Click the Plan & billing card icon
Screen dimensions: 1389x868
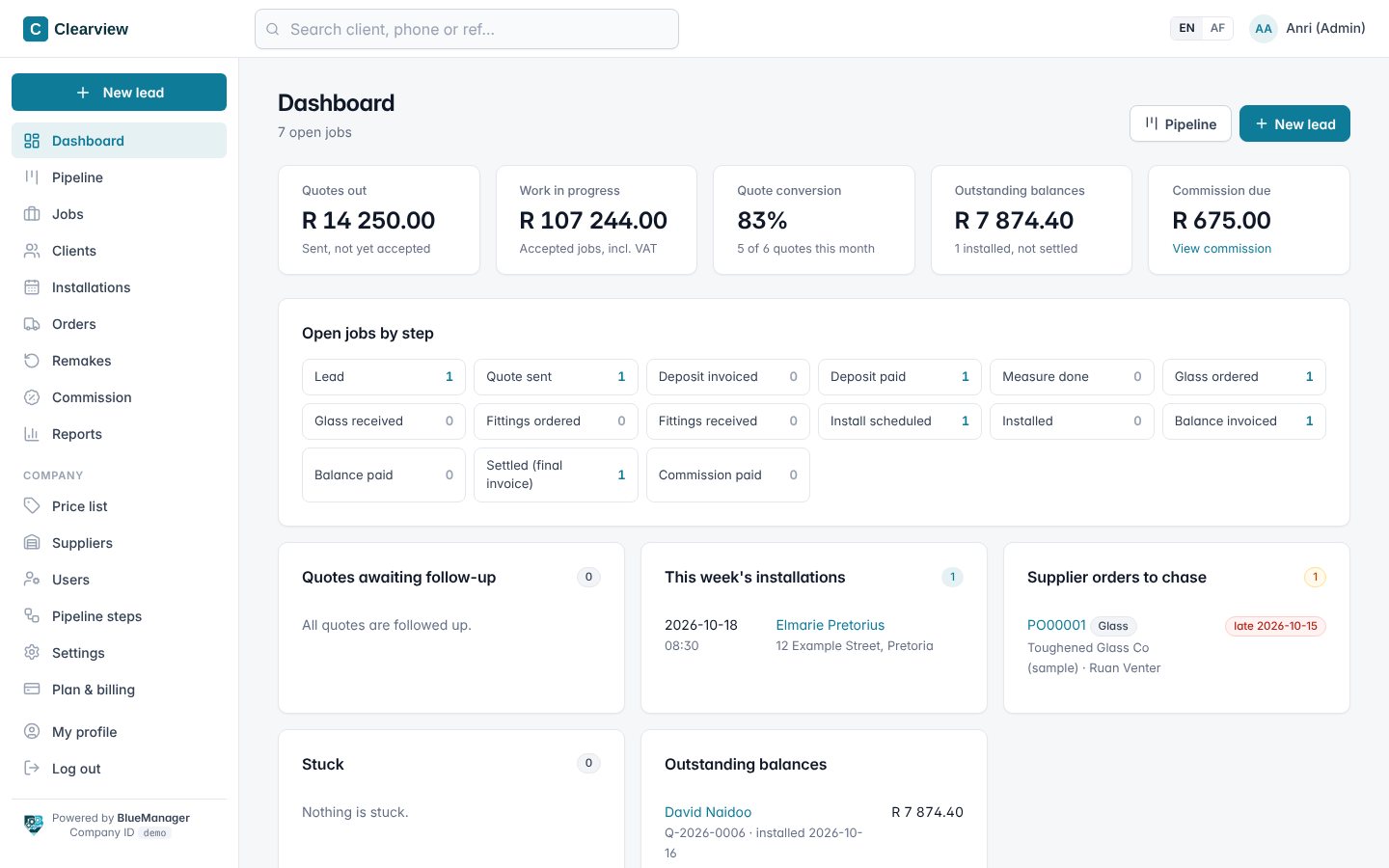(x=32, y=690)
